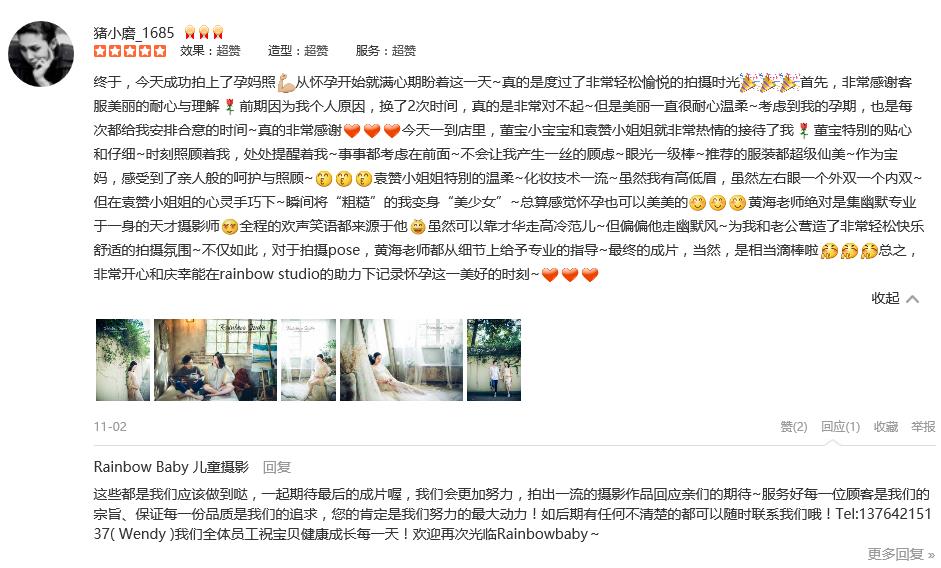Screen dimensions: 941x568
Task: Open the outdoor couple walking thumbnail
Action: (x=494, y=360)
